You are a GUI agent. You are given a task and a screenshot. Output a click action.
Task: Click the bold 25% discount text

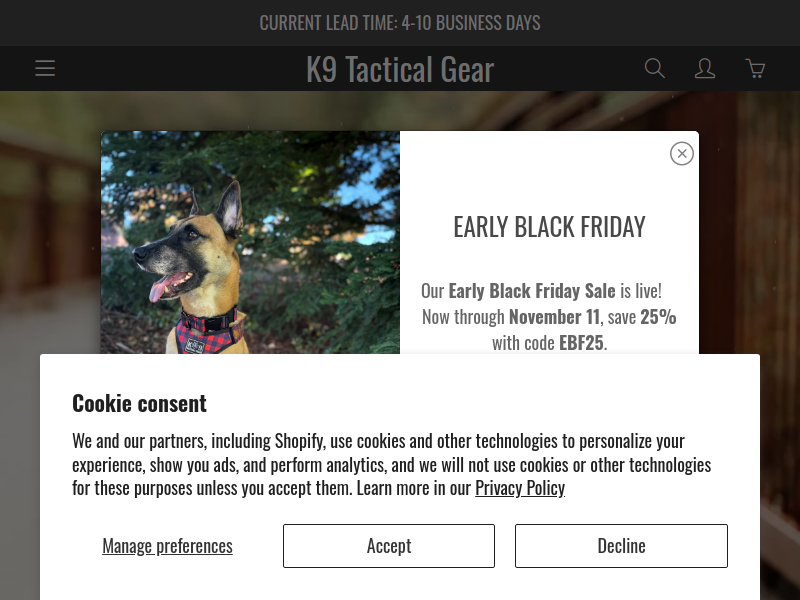tap(658, 317)
